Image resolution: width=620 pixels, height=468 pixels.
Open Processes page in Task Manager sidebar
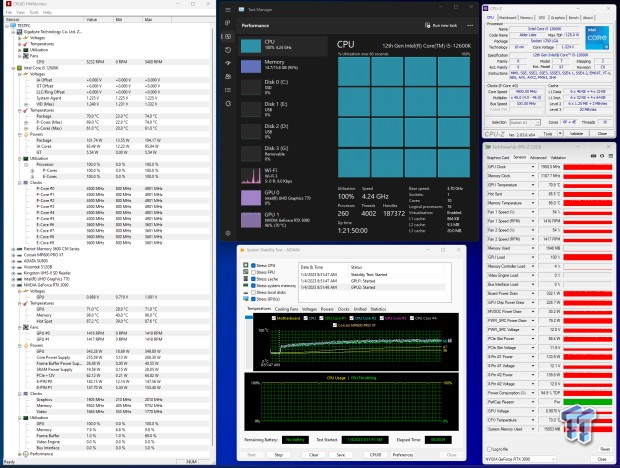228,23
